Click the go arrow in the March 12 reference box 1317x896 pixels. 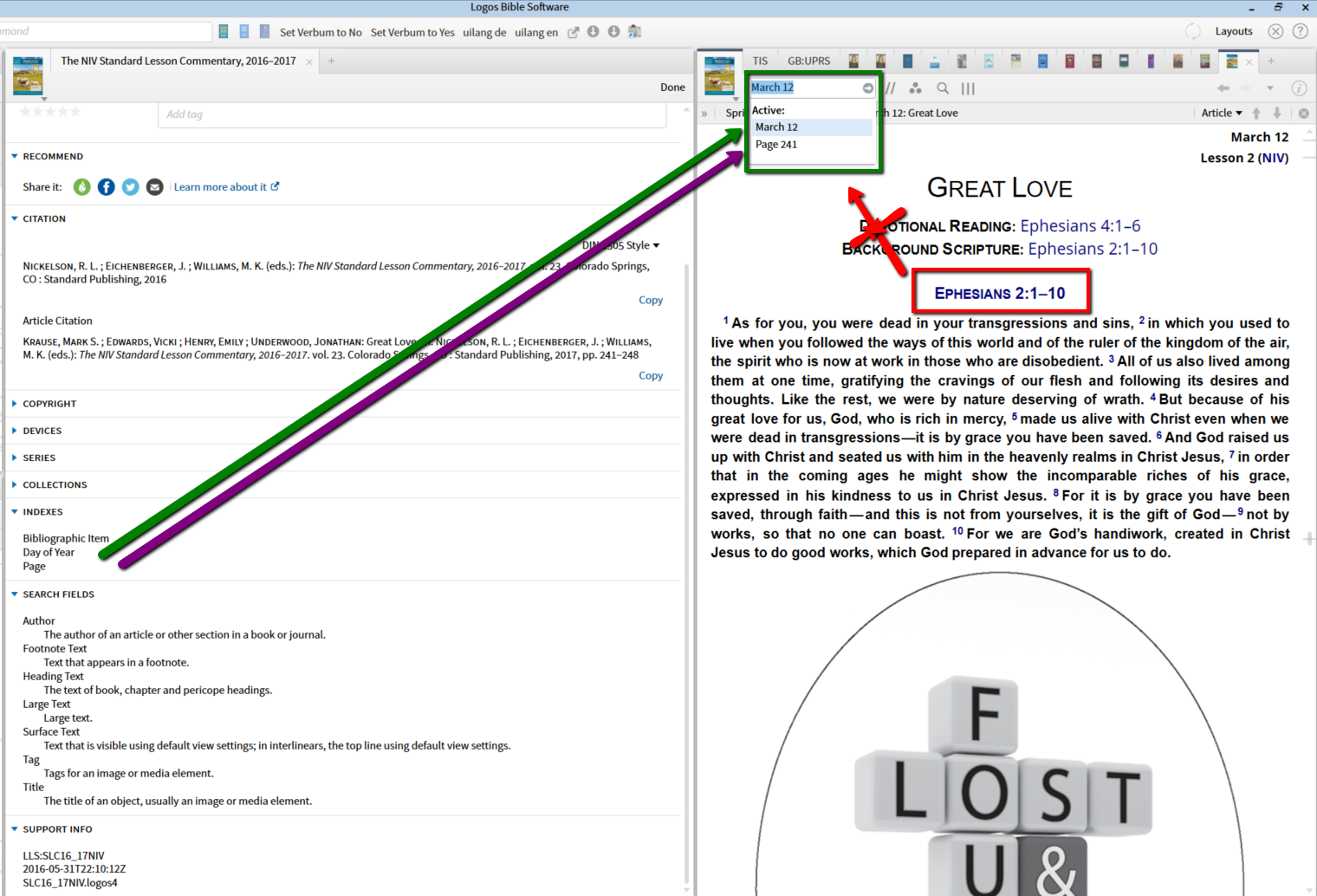[867, 88]
